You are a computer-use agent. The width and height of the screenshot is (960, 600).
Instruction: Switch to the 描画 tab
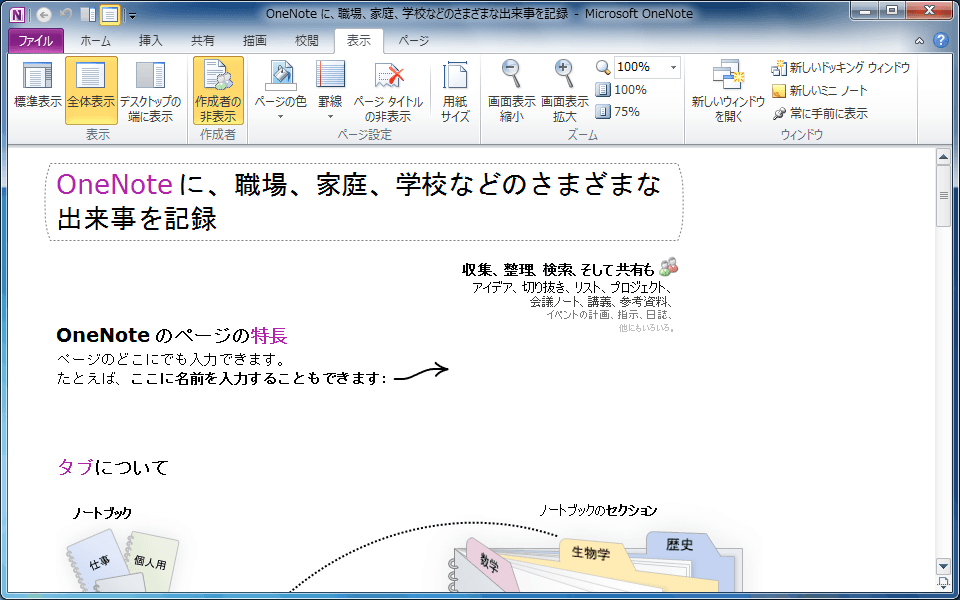coord(255,41)
